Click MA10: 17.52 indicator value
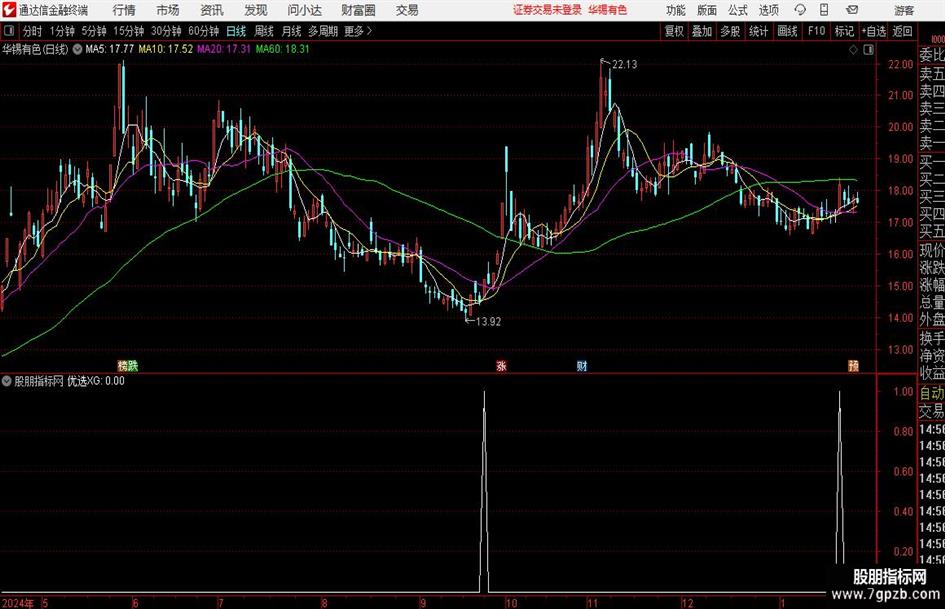The width and height of the screenshot is (945, 609). (x=166, y=49)
